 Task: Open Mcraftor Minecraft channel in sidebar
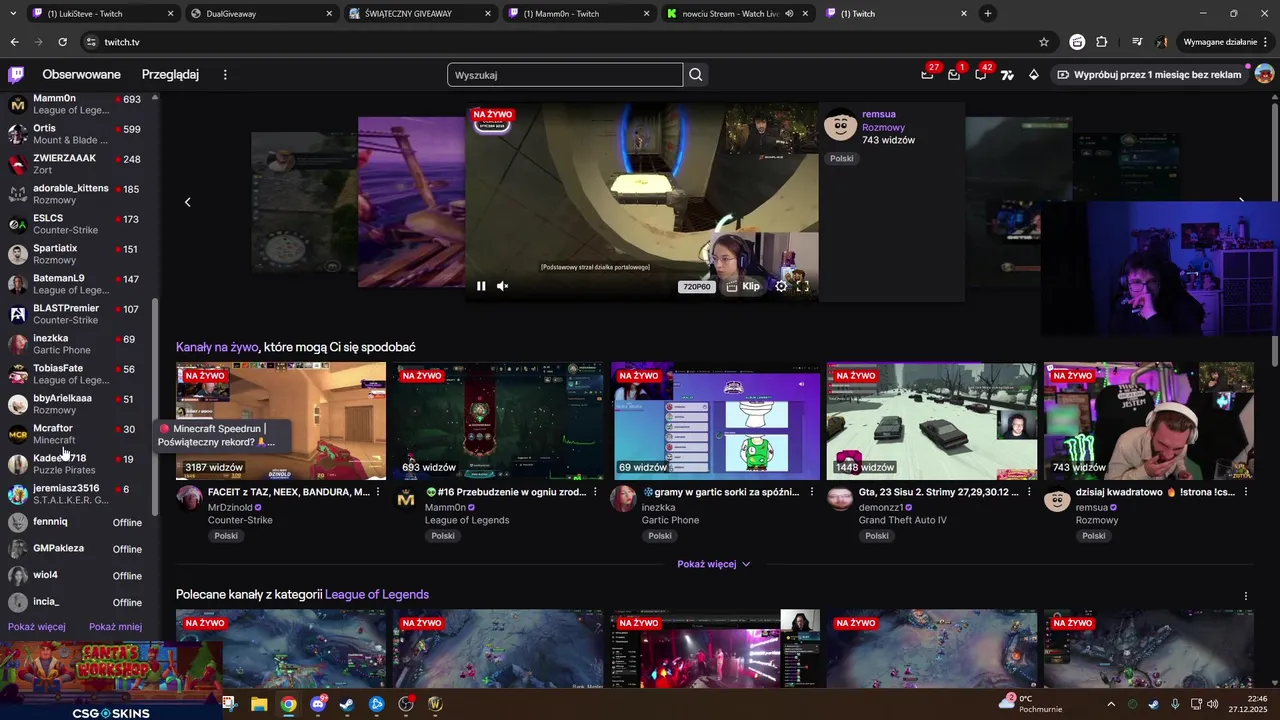click(x=78, y=434)
